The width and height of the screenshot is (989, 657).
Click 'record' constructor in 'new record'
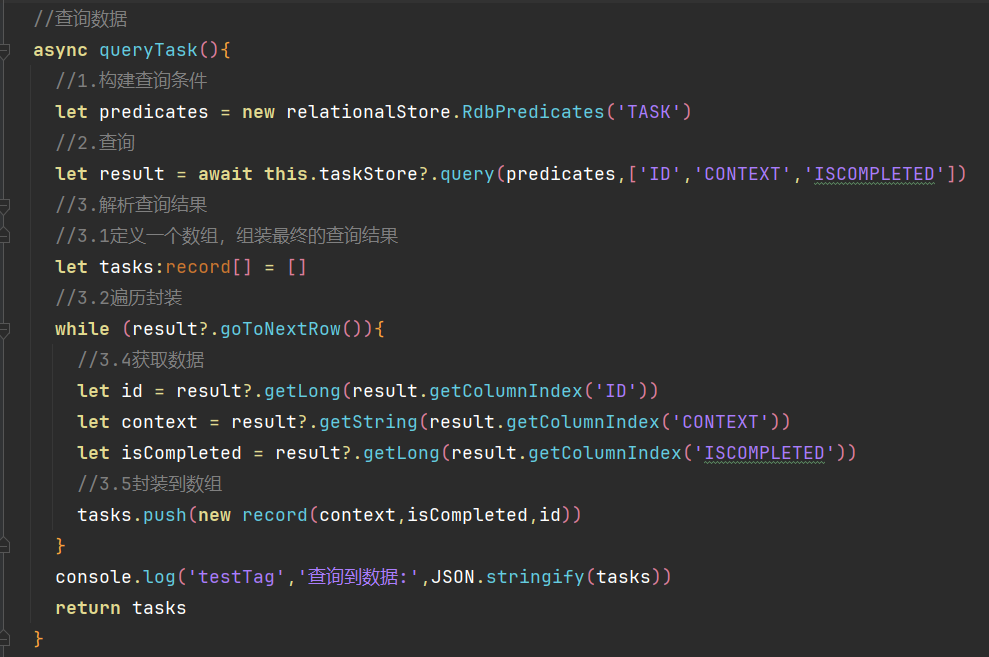[274, 515]
